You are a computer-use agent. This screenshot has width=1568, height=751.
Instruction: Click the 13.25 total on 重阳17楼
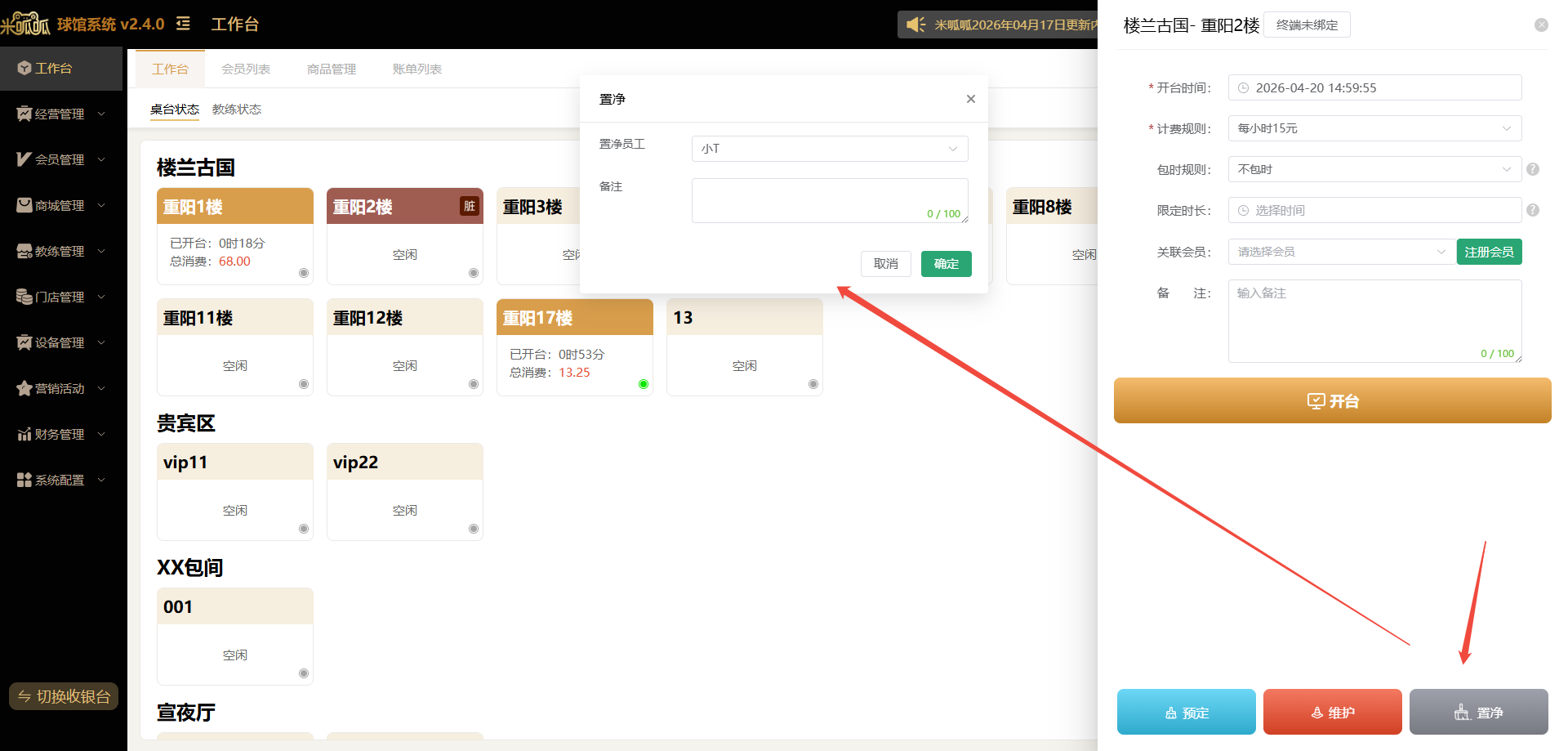coord(574,373)
